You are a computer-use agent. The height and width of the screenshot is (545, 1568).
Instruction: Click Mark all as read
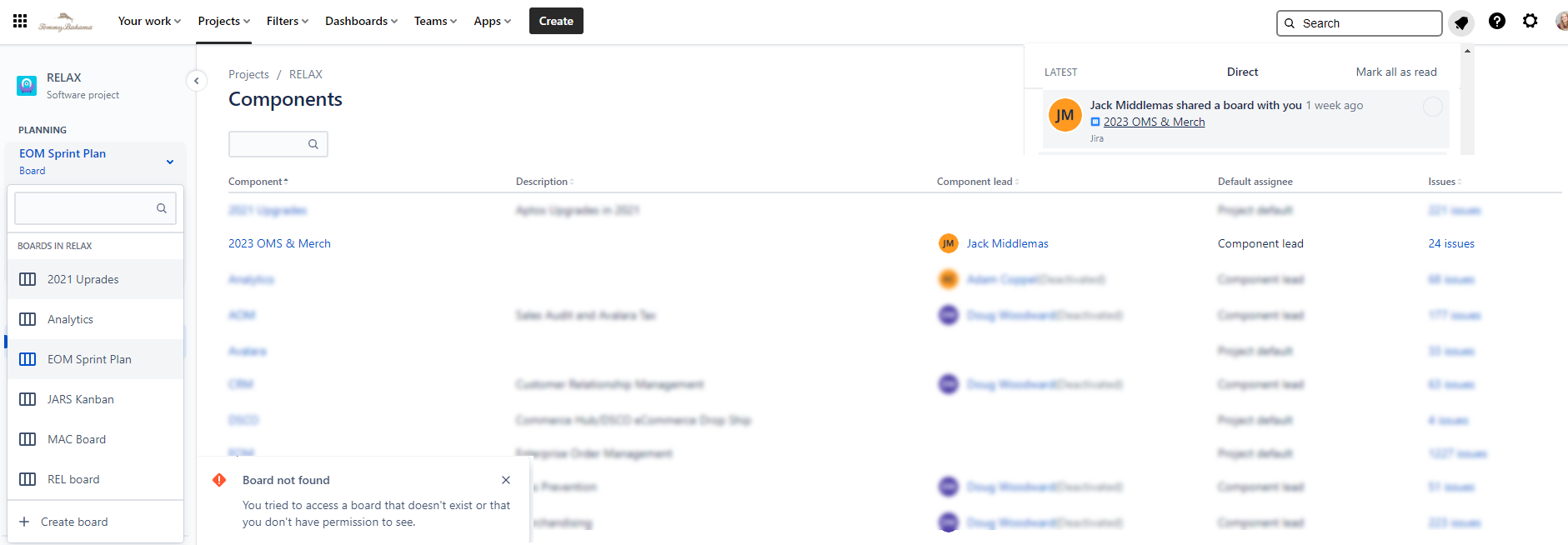(x=1396, y=72)
